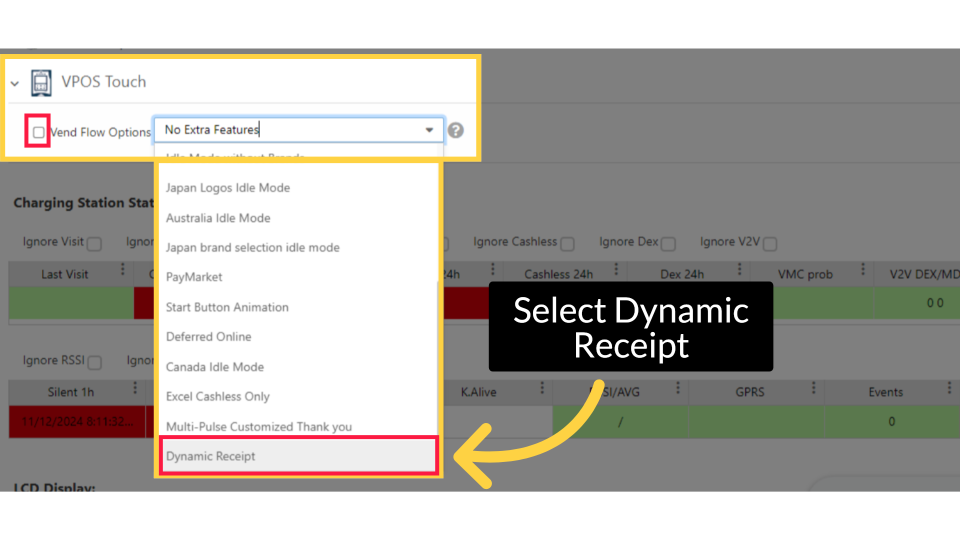This screenshot has height=540, width=960.
Task: Click the Events cell showing 0
Action: pos(891,421)
